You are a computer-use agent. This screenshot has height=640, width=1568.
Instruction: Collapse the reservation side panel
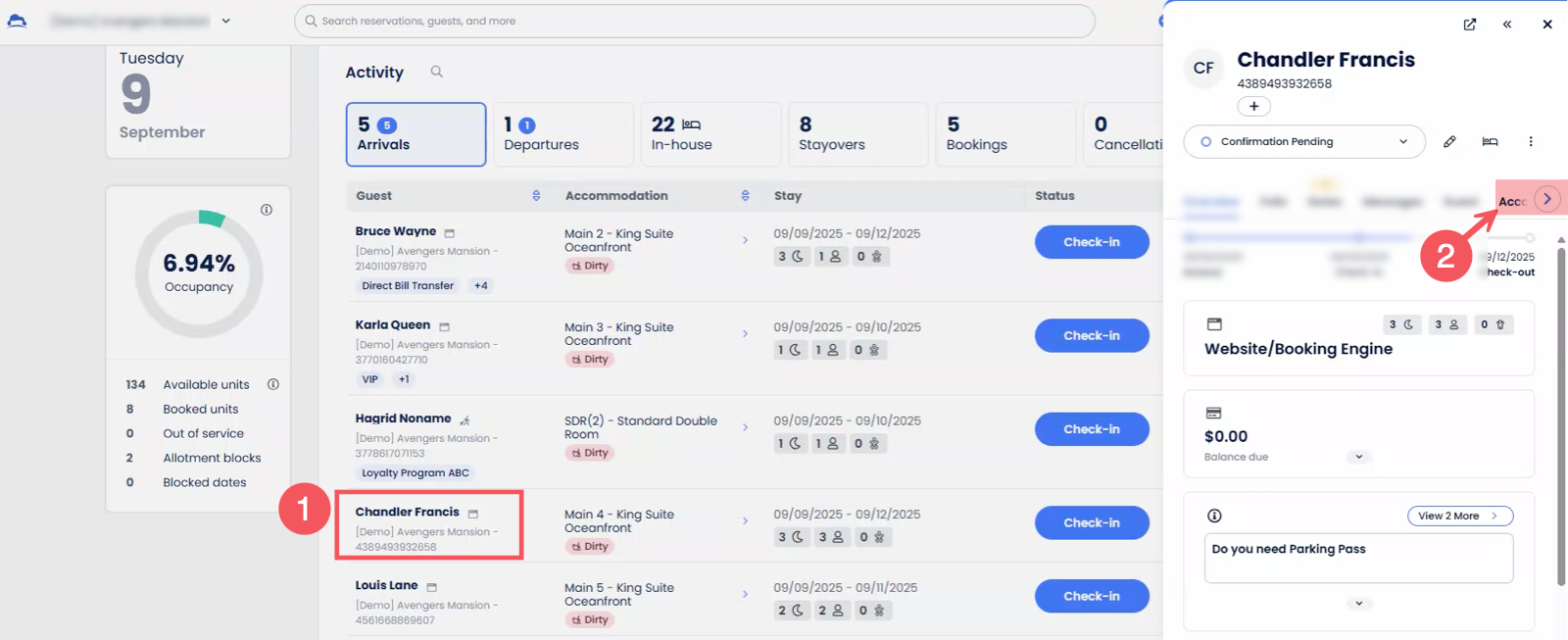pos(1507,25)
